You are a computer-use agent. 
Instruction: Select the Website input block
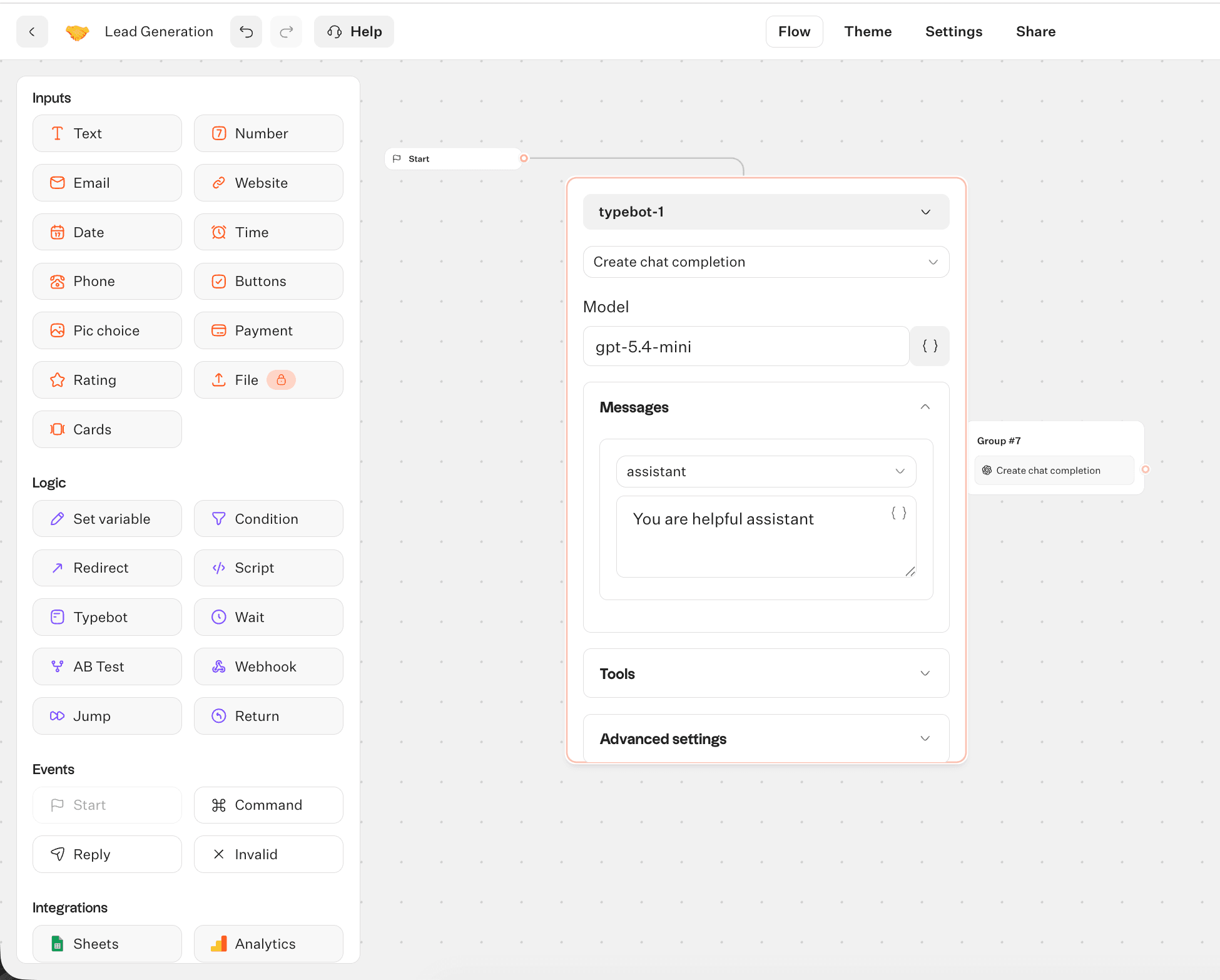click(268, 183)
